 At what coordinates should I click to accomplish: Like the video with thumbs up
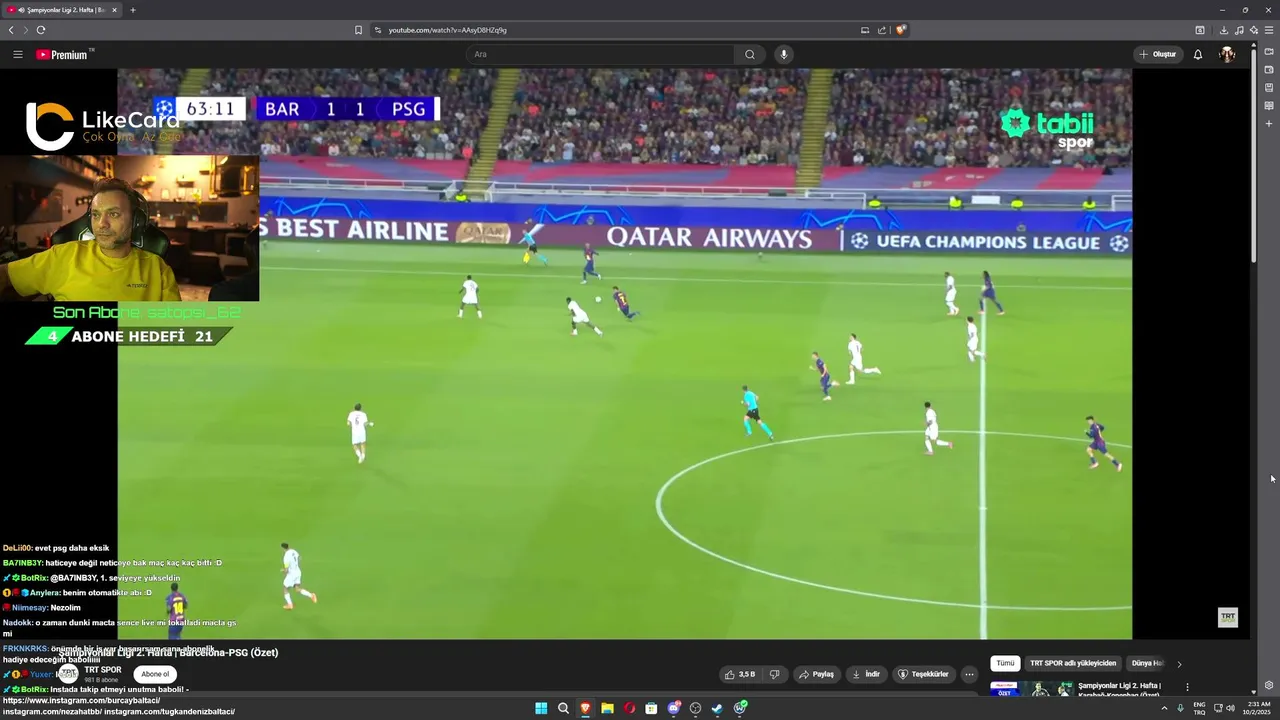click(x=740, y=674)
